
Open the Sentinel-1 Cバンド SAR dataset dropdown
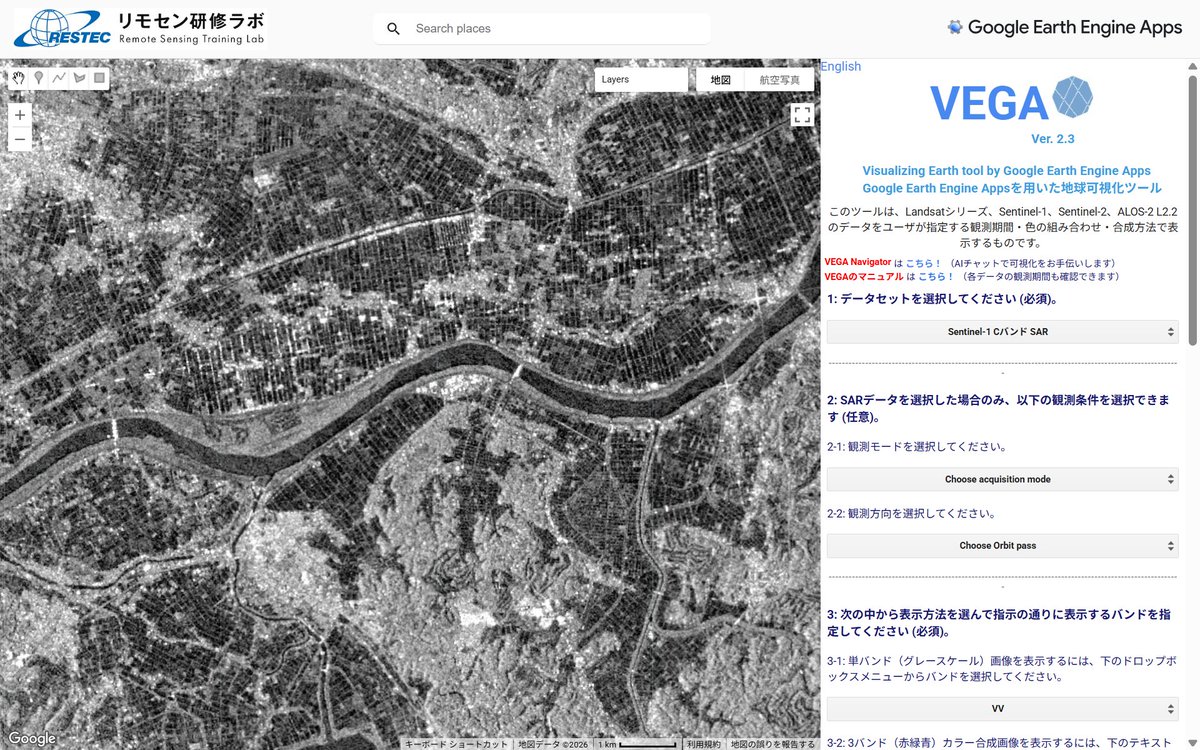click(1002, 331)
